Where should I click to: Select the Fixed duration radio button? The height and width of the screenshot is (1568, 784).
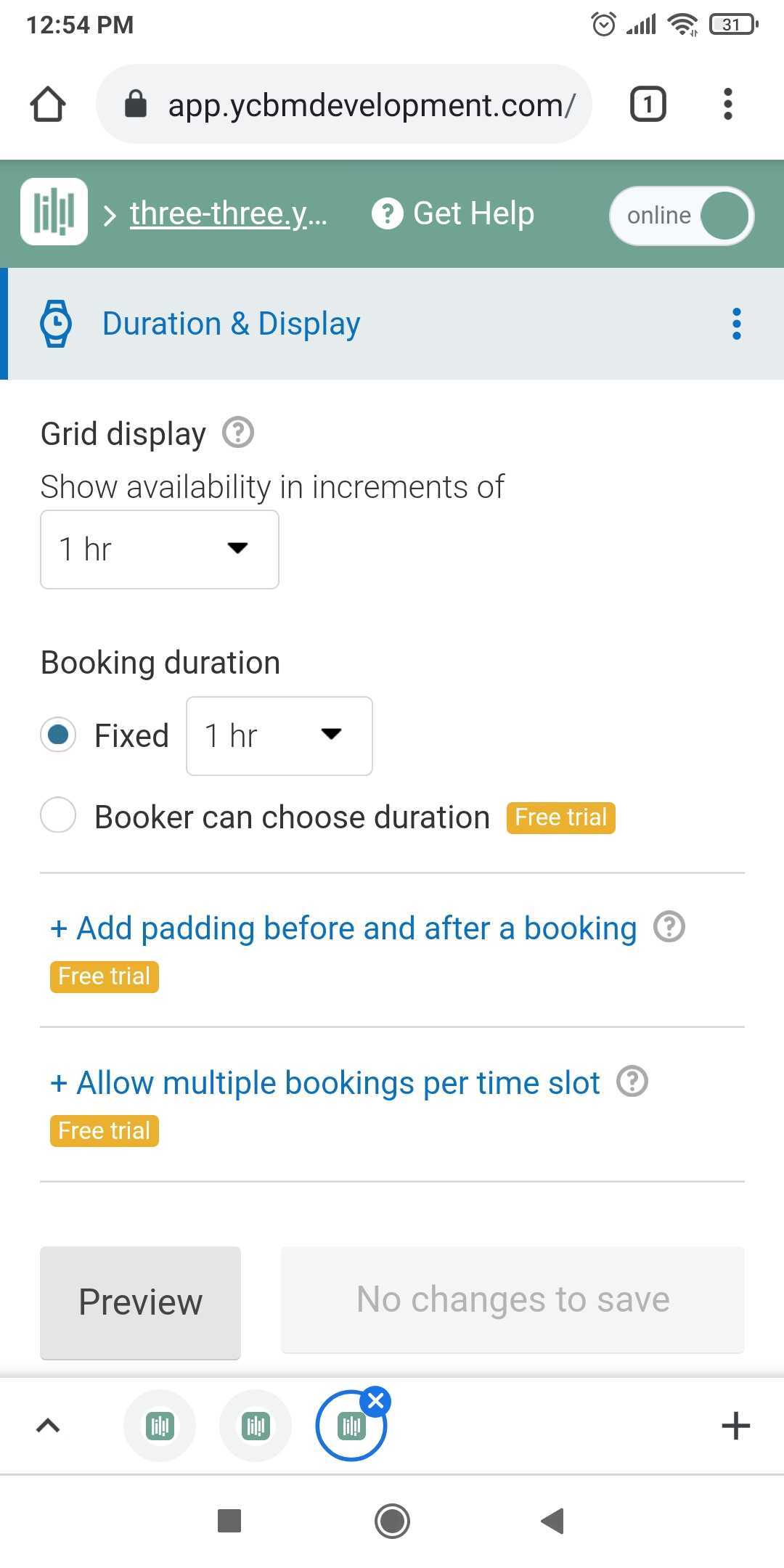coord(58,735)
